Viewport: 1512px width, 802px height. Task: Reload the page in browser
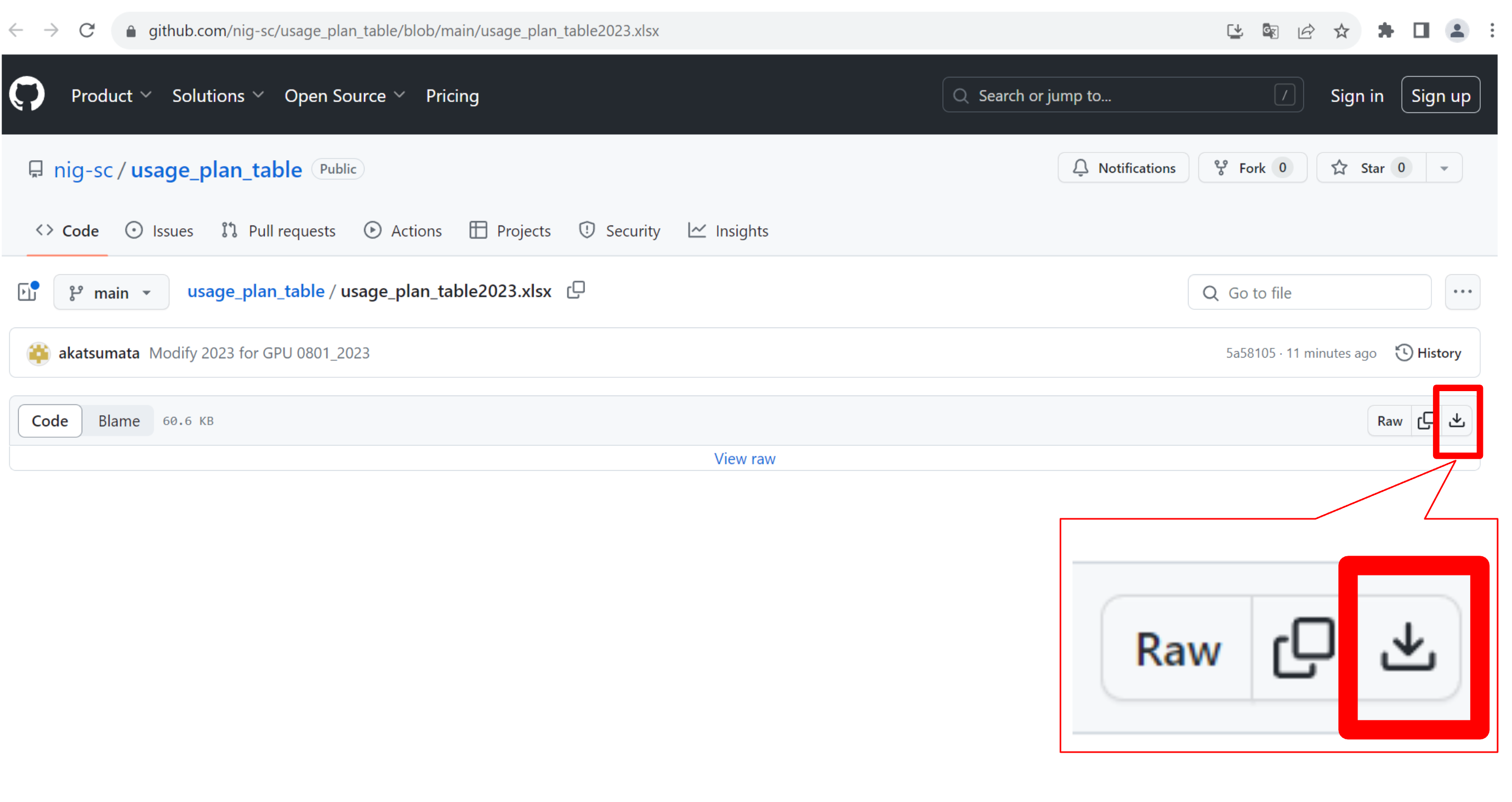pyautogui.click(x=87, y=31)
